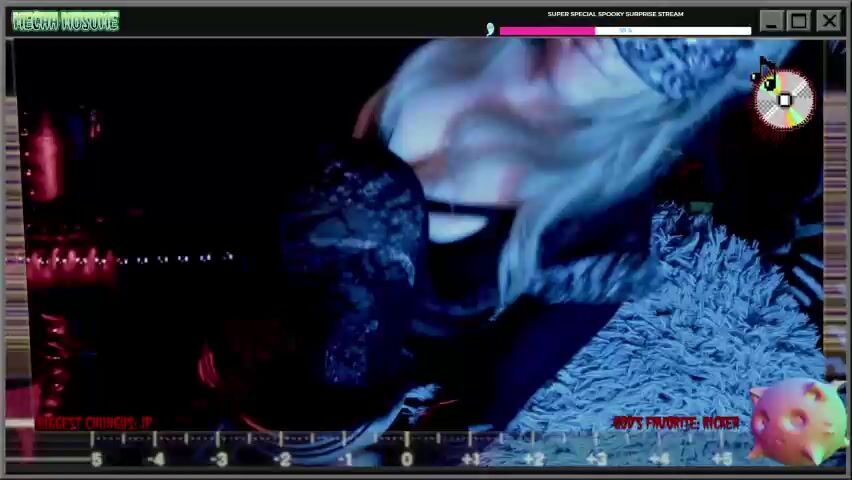The height and width of the screenshot is (480, 852).
Task: Click the spinning CD music icon
Action: point(783,98)
